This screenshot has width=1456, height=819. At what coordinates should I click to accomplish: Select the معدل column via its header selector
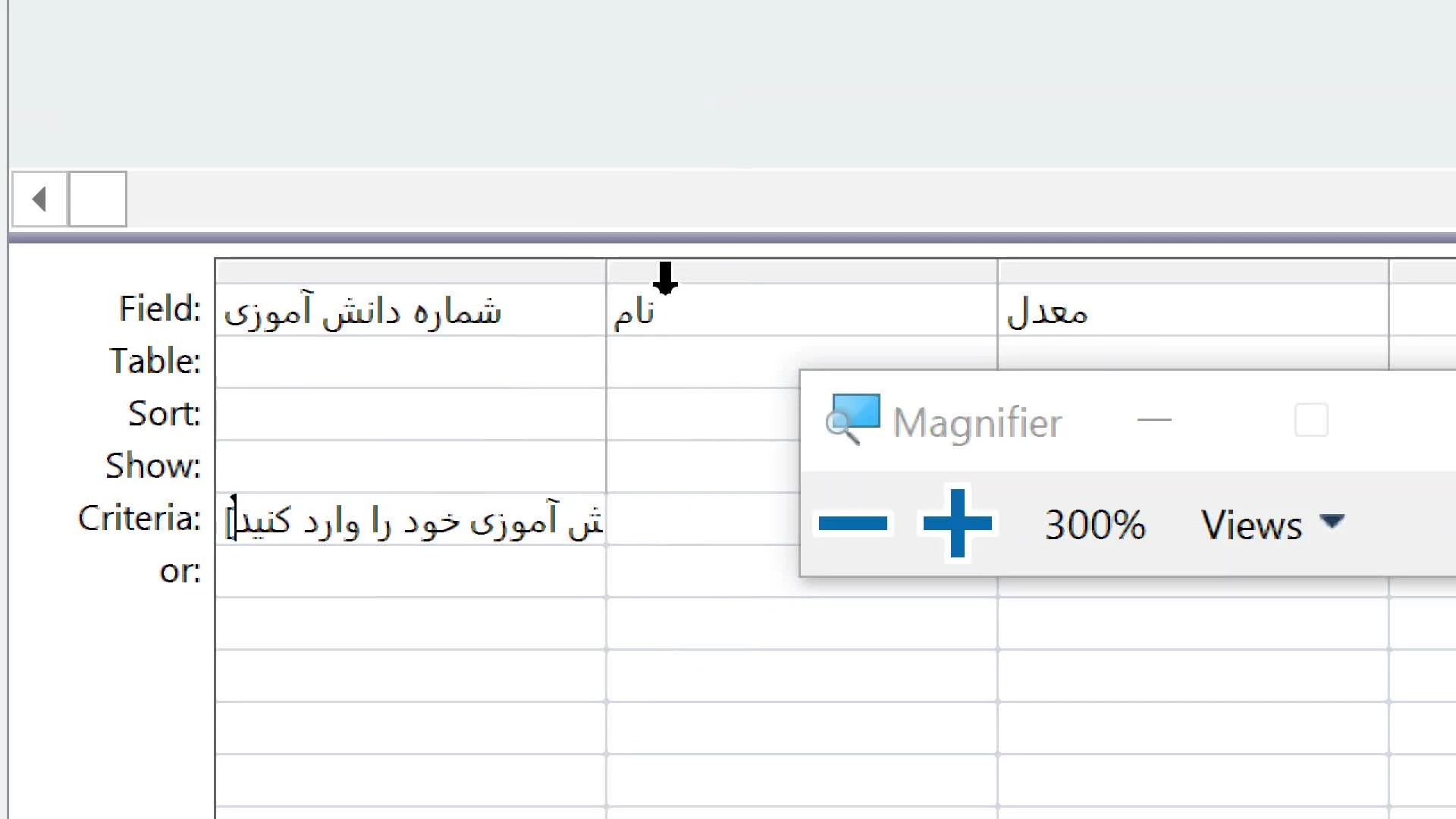(1193, 271)
